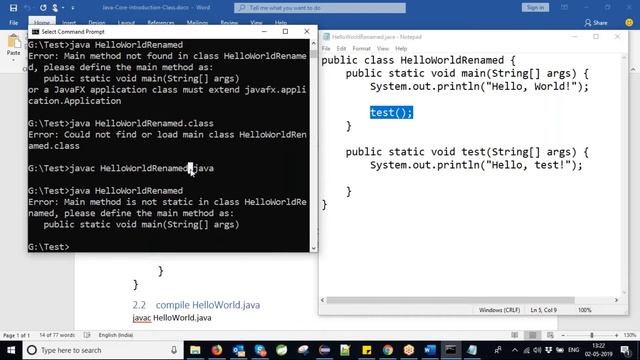Open Google Chrome from the taskbar
This screenshot has width=640, height=360.
388,350
